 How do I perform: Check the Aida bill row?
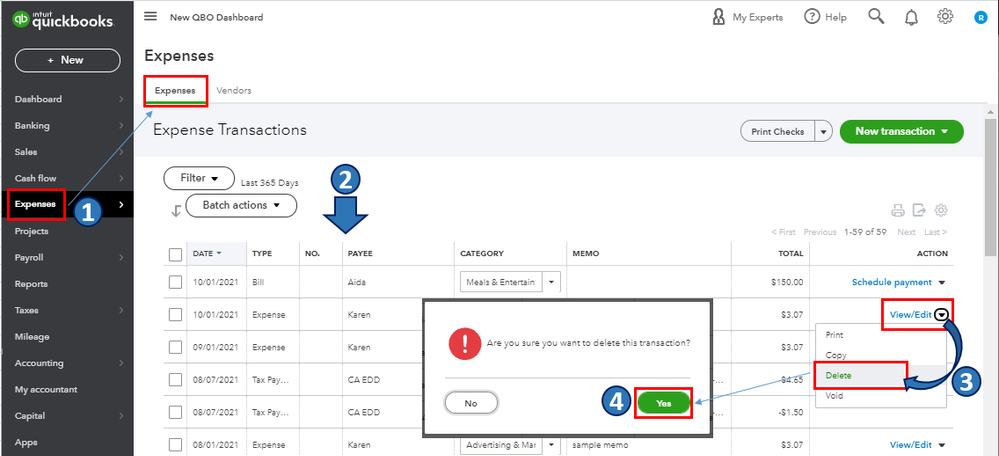click(x=175, y=282)
